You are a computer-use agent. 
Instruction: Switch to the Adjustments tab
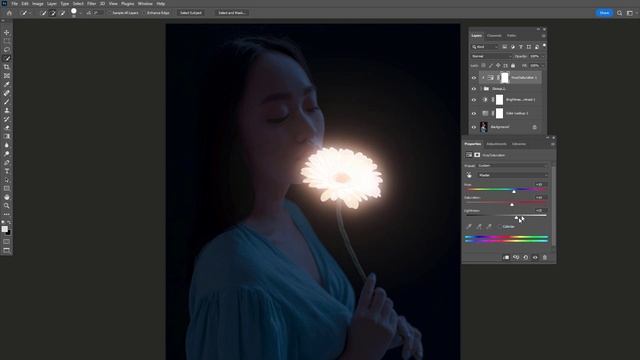pos(496,144)
